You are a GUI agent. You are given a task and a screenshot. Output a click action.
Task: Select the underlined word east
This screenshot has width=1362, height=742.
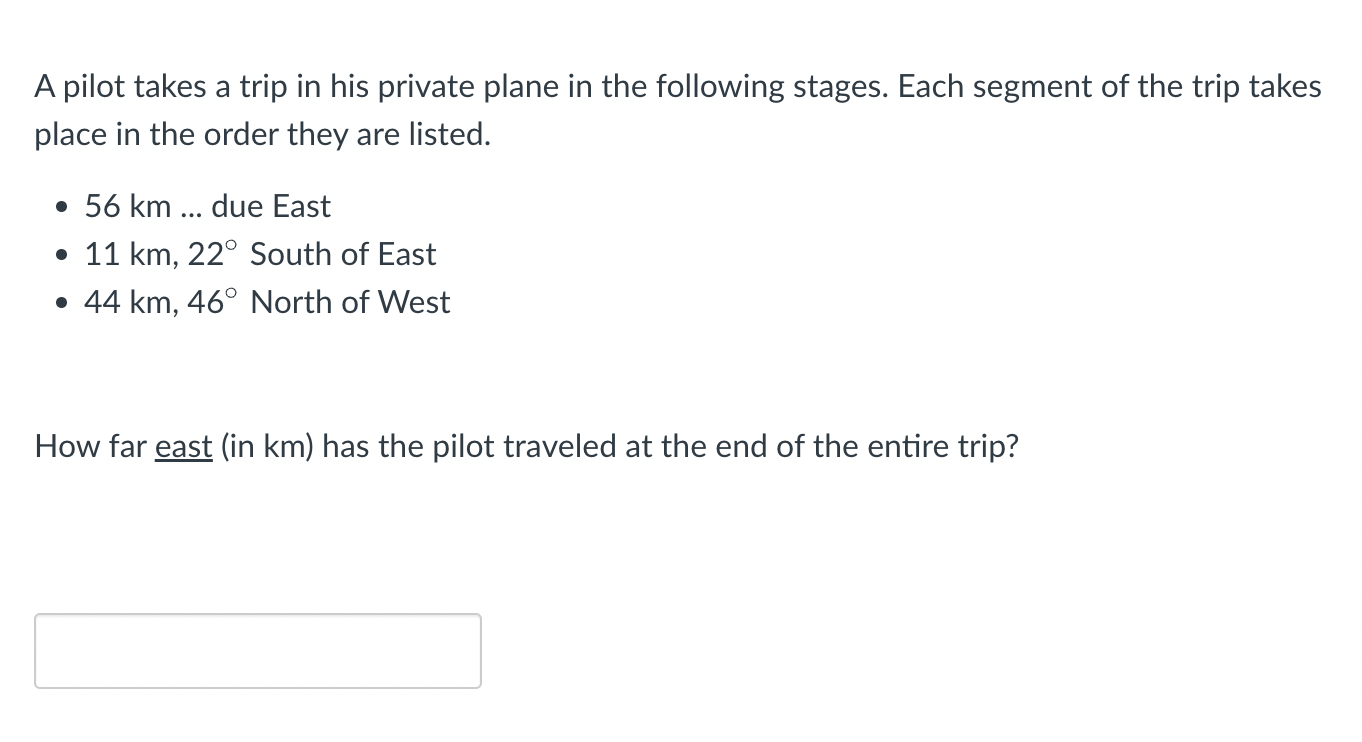point(183,447)
